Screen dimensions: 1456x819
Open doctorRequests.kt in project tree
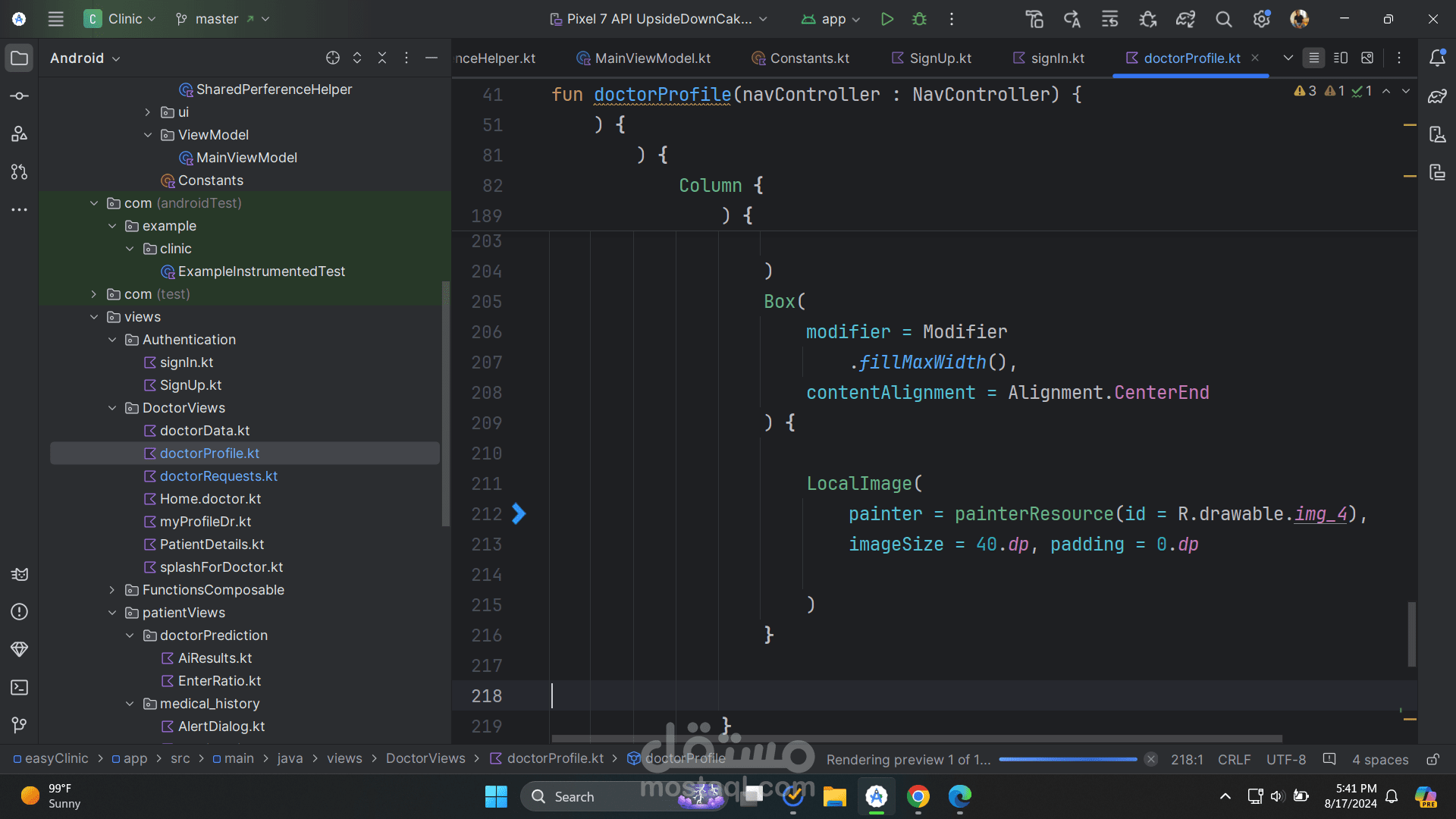(218, 476)
